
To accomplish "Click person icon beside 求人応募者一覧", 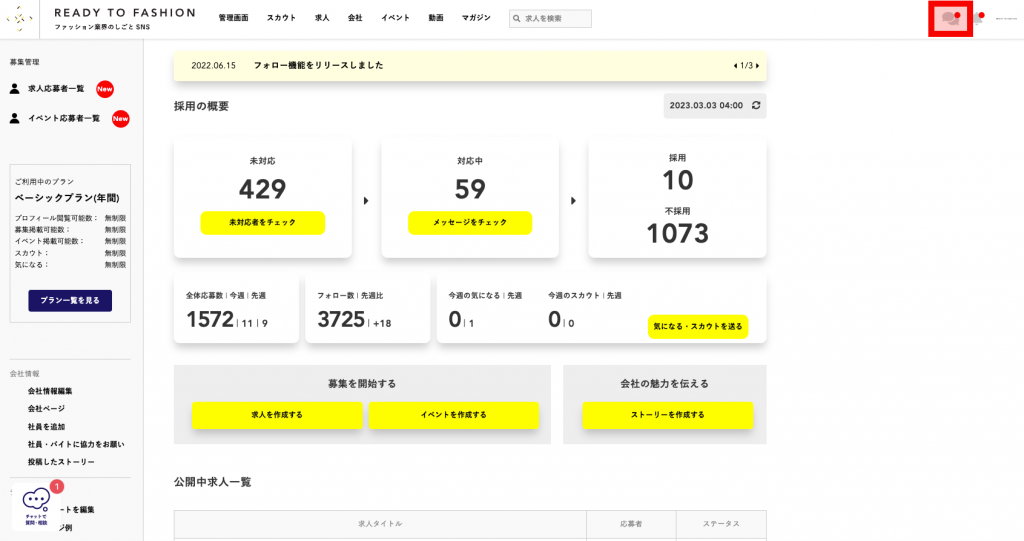I will (15, 89).
